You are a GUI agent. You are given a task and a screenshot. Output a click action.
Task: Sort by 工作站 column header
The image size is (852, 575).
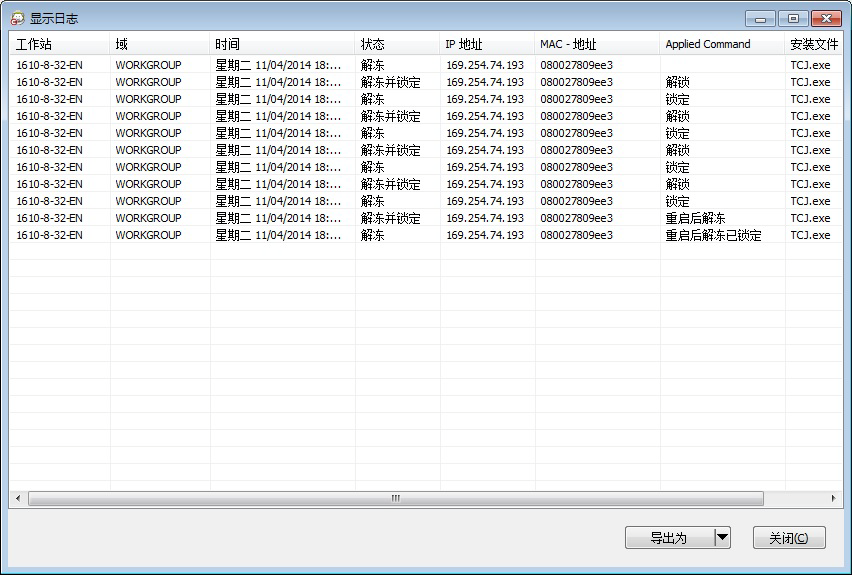pyautogui.click(x=60, y=44)
